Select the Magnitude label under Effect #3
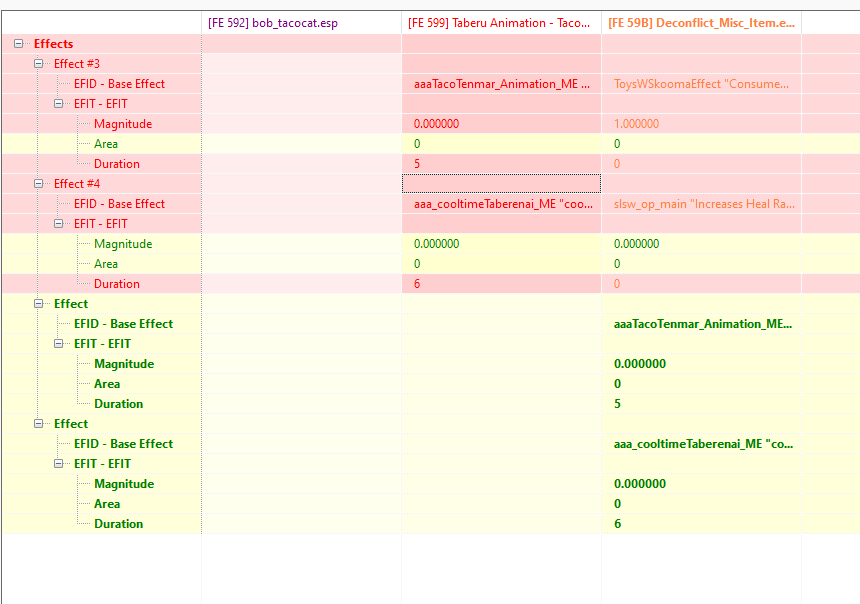 [x=123, y=124]
